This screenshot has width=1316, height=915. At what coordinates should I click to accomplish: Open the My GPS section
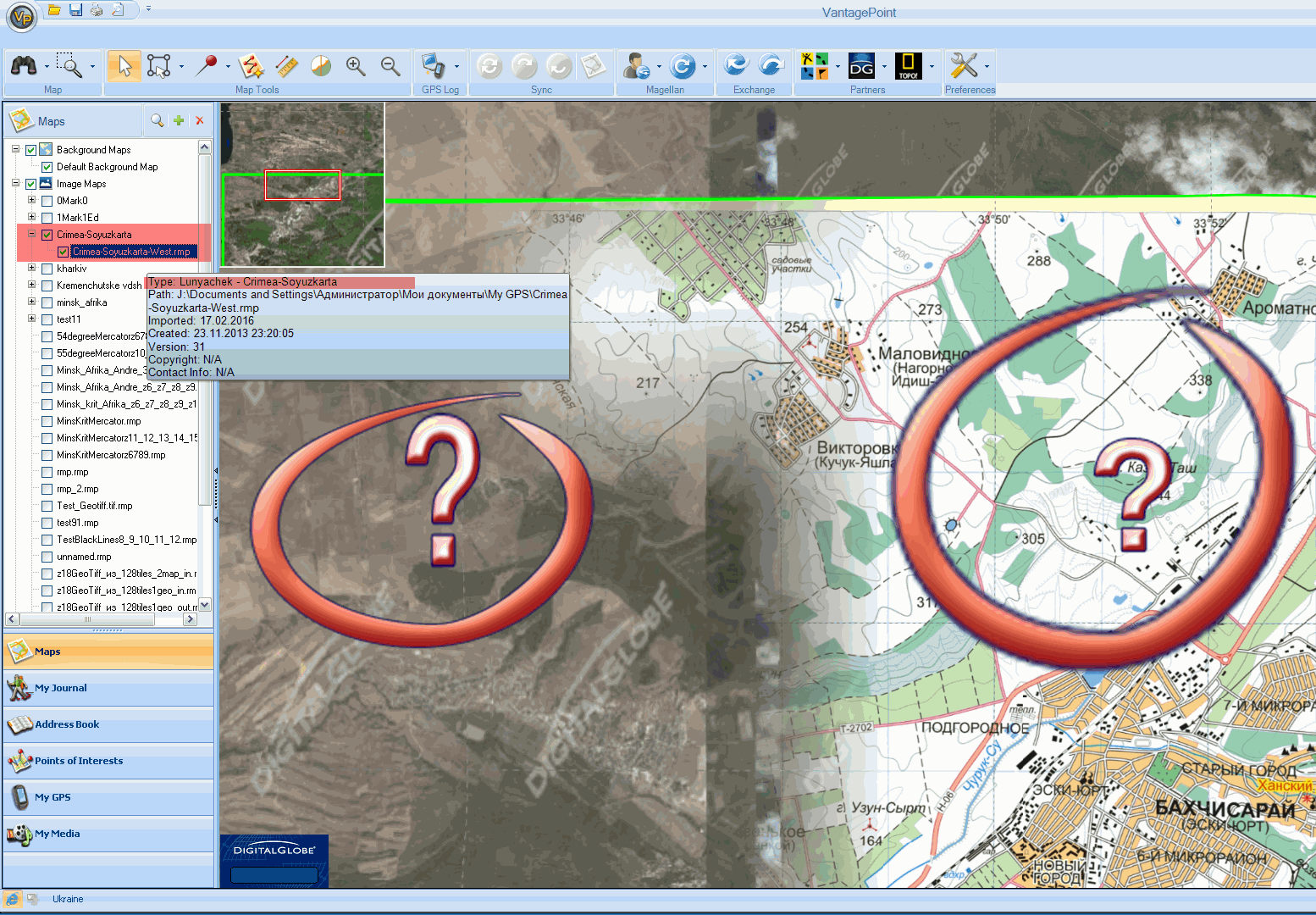pos(53,797)
